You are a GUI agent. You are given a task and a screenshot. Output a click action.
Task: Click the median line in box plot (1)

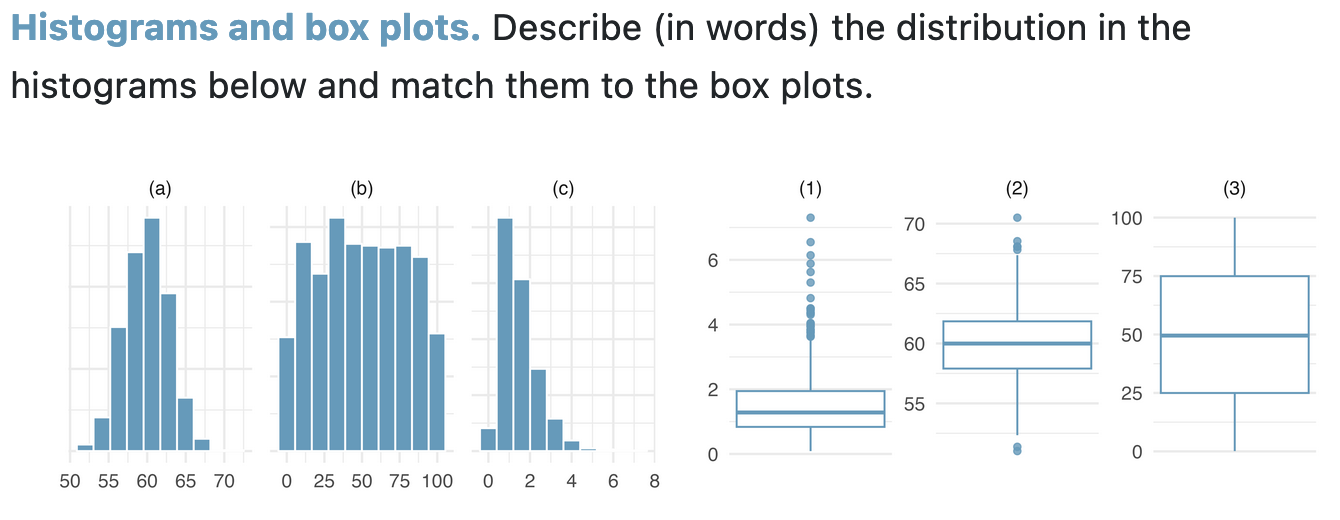tap(810, 412)
